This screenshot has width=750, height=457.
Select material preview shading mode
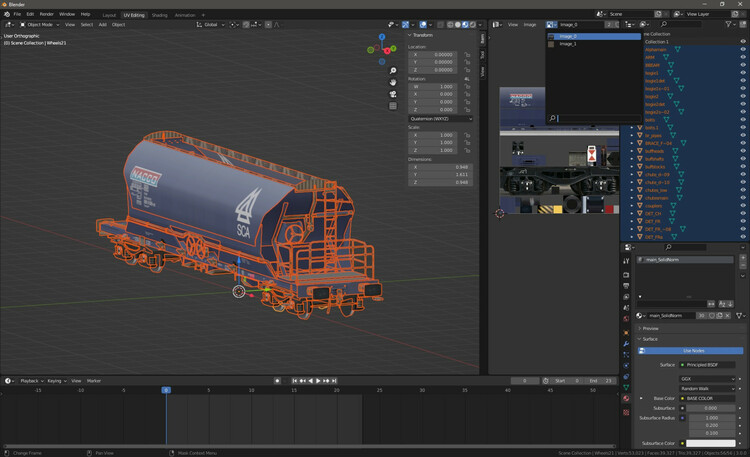pyautogui.click(x=465, y=24)
